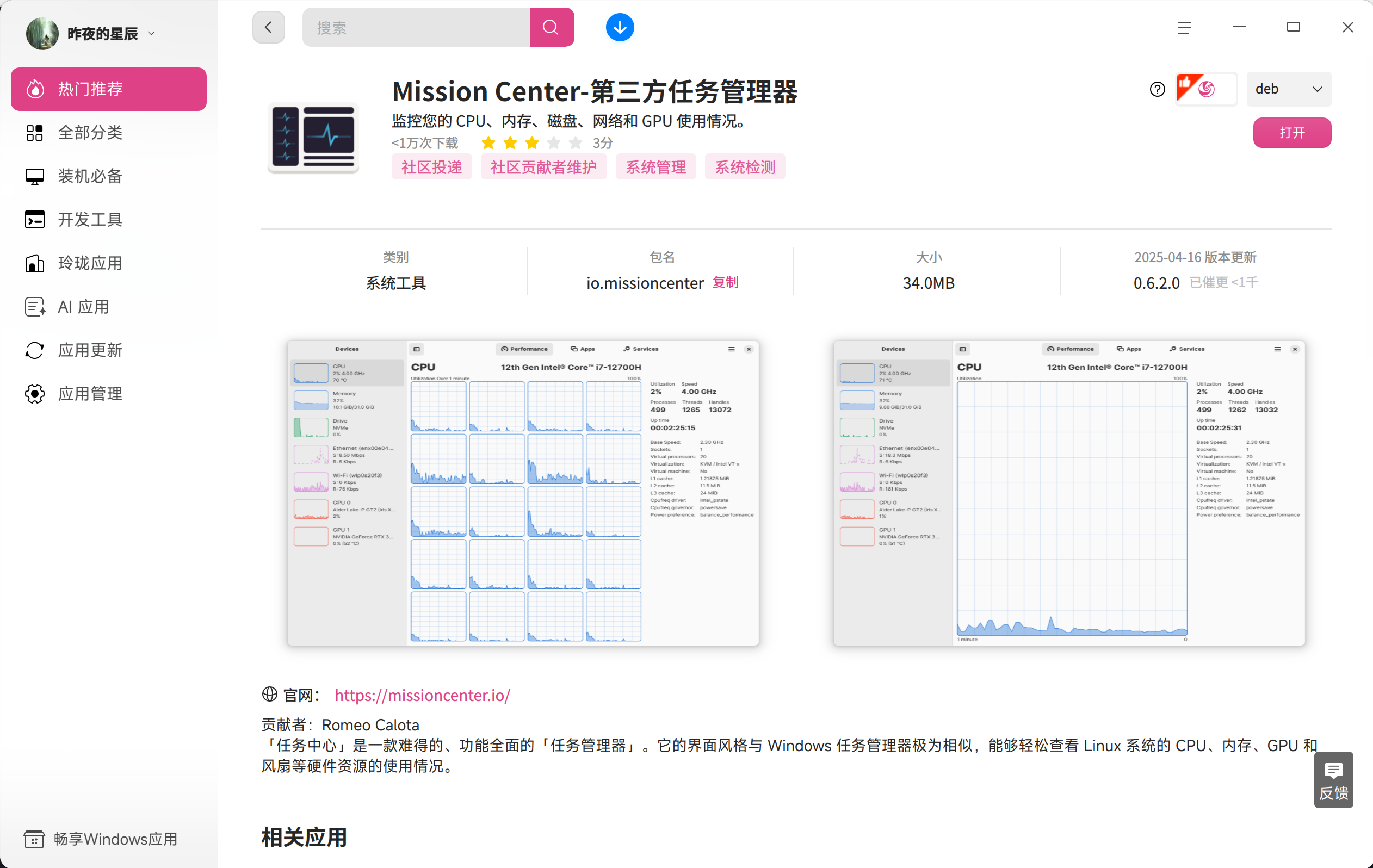
Task: Open the single CPU graph screenshot
Action: (1068, 493)
